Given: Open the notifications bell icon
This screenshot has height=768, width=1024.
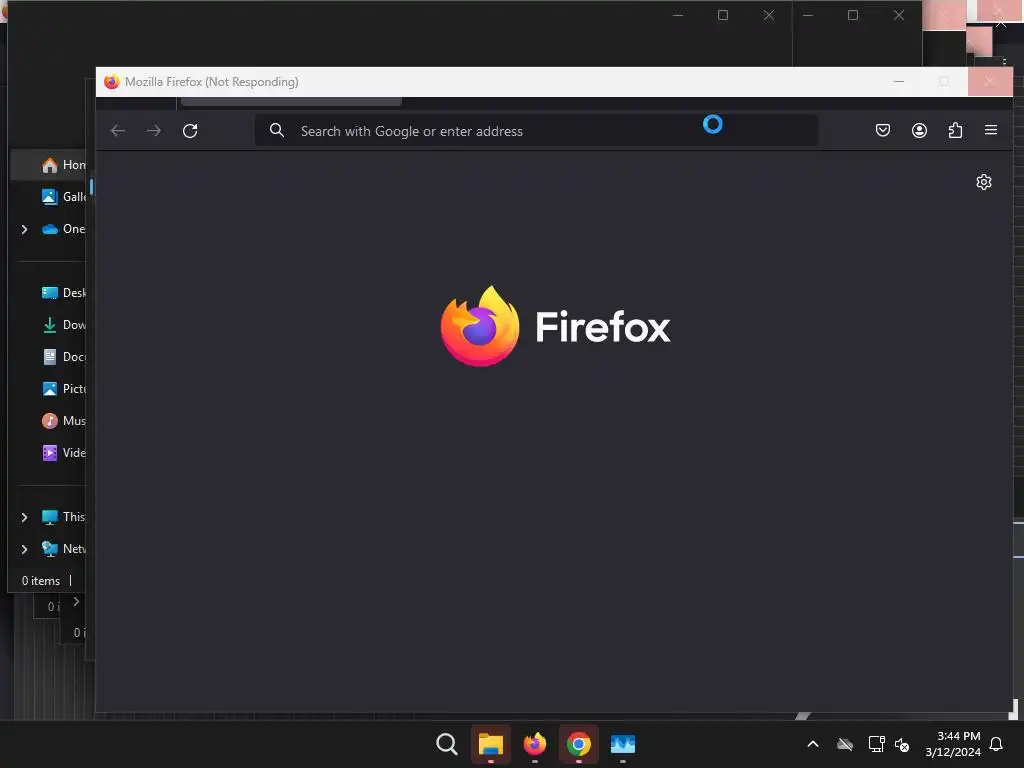Looking at the screenshot, I should 996,744.
